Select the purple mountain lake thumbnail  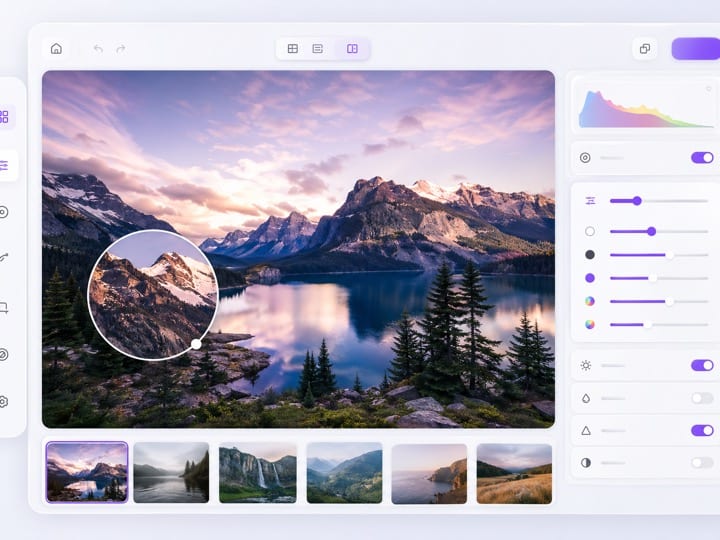coord(87,472)
